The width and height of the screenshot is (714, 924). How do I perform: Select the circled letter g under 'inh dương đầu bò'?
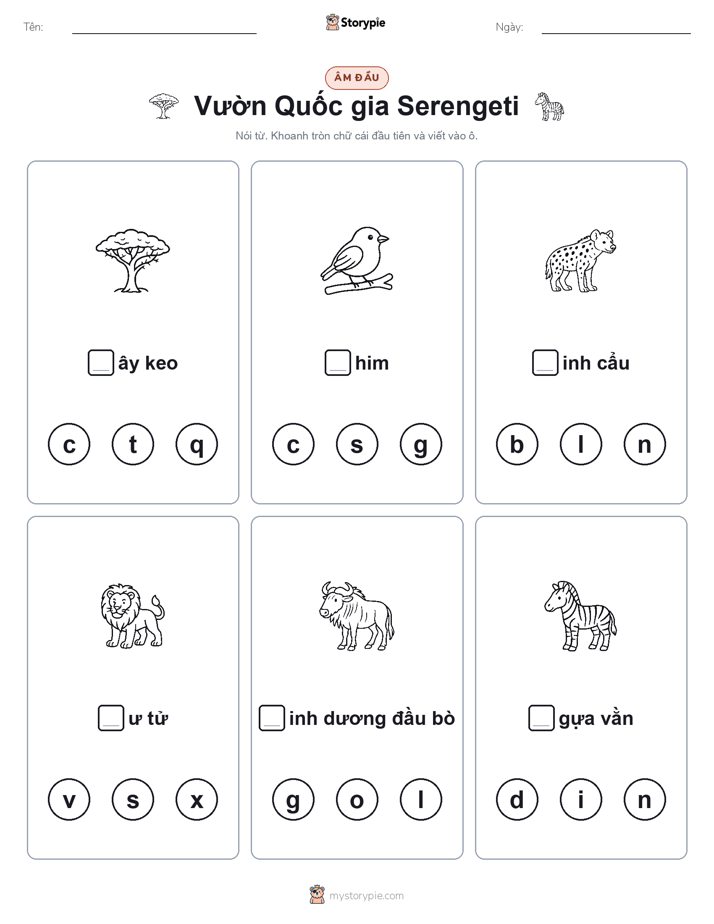[293, 800]
